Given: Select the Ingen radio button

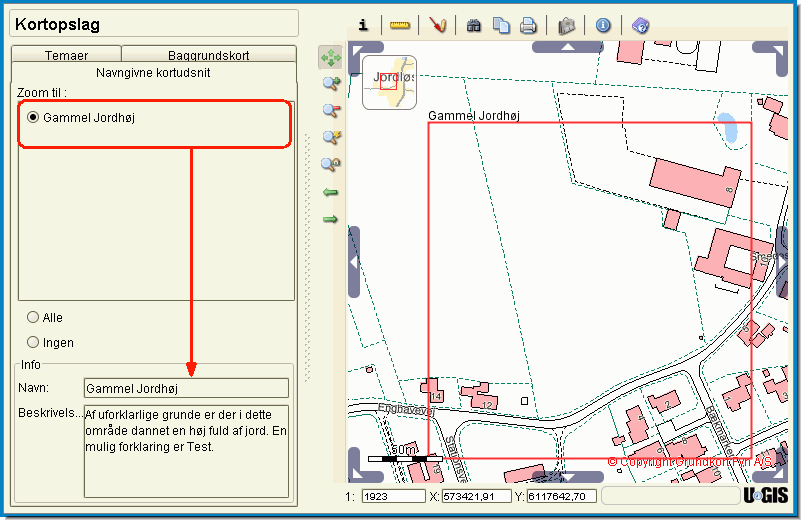Looking at the screenshot, I should (x=33, y=342).
